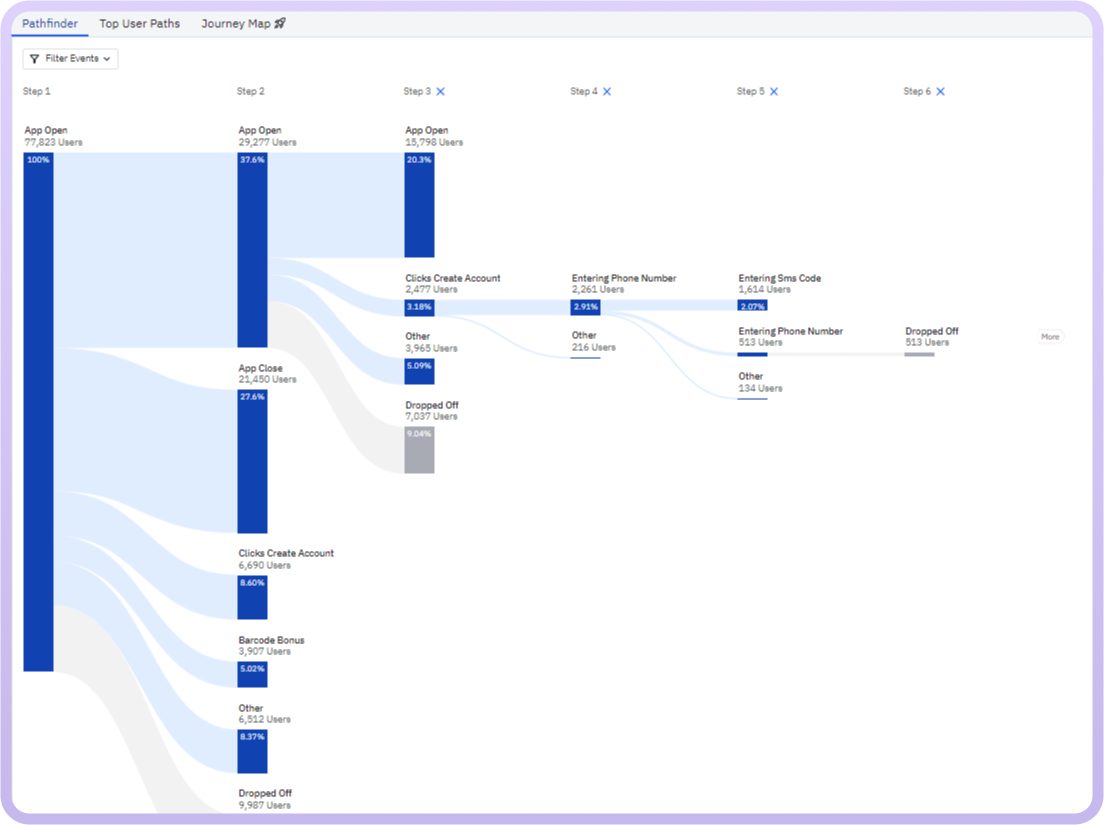Remove Step 4 using its X icon

607,92
